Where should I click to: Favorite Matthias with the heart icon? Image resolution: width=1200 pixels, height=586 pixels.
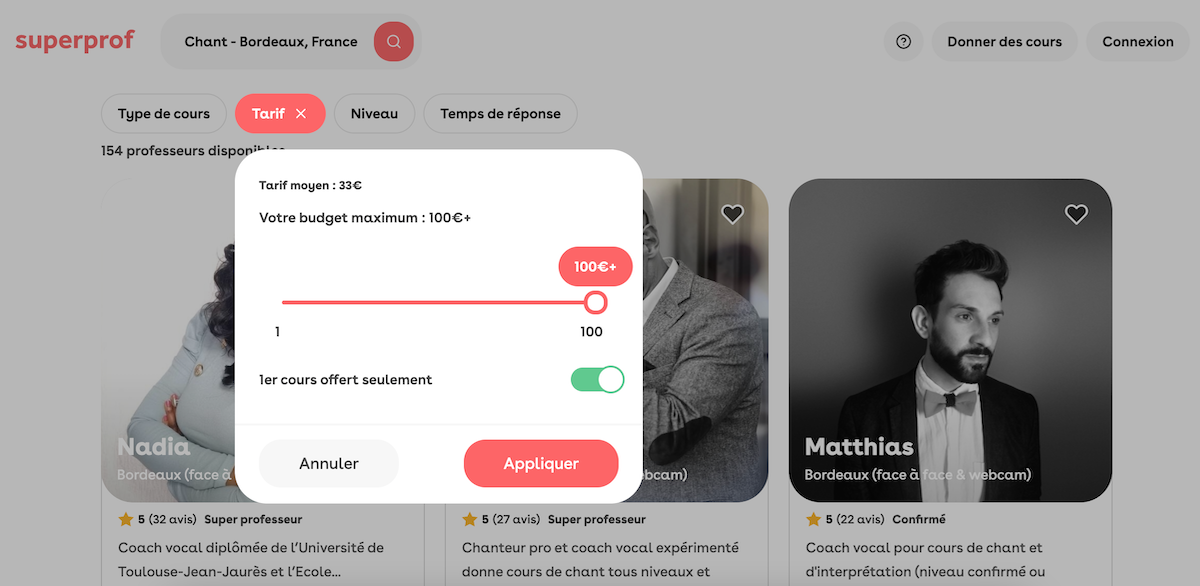click(x=1076, y=214)
